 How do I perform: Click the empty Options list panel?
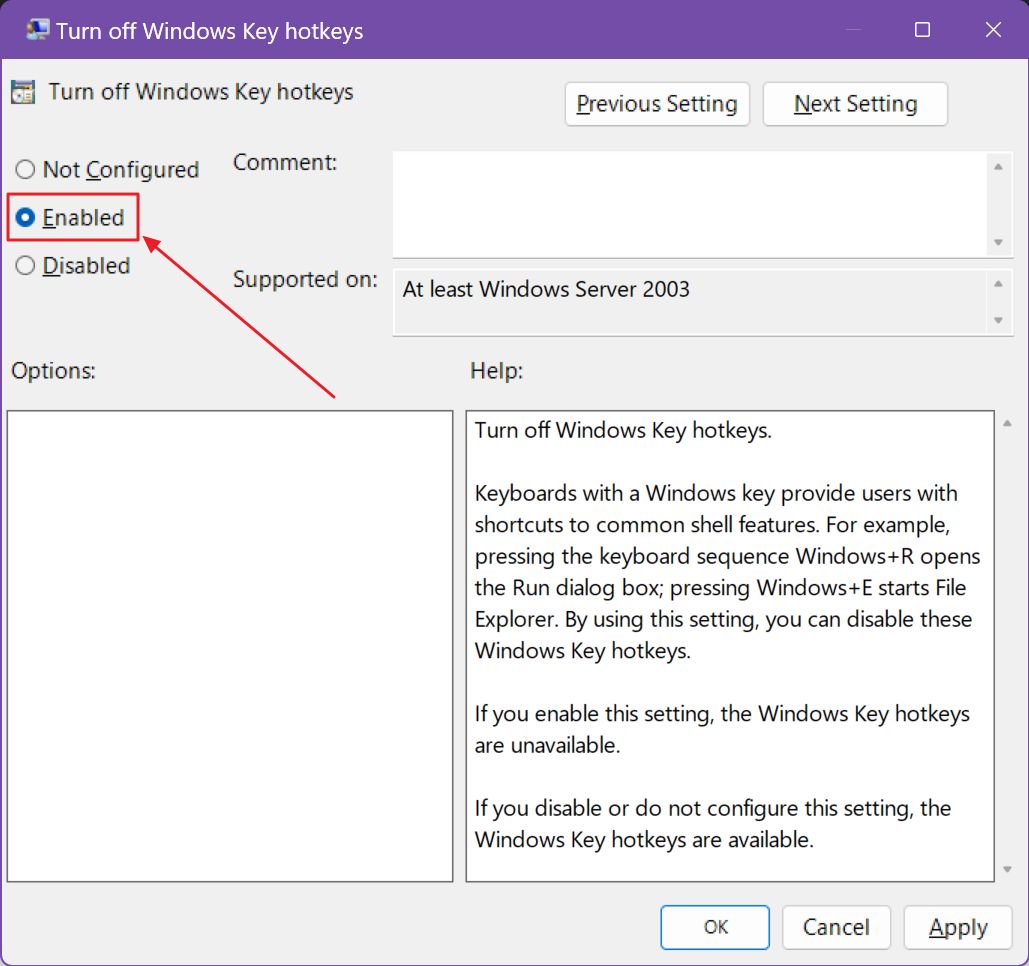[x=230, y=646]
